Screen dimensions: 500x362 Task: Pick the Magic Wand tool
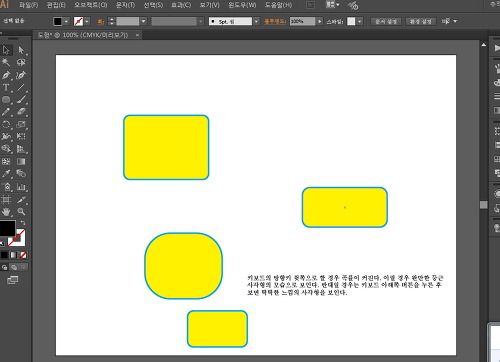tap(6, 62)
